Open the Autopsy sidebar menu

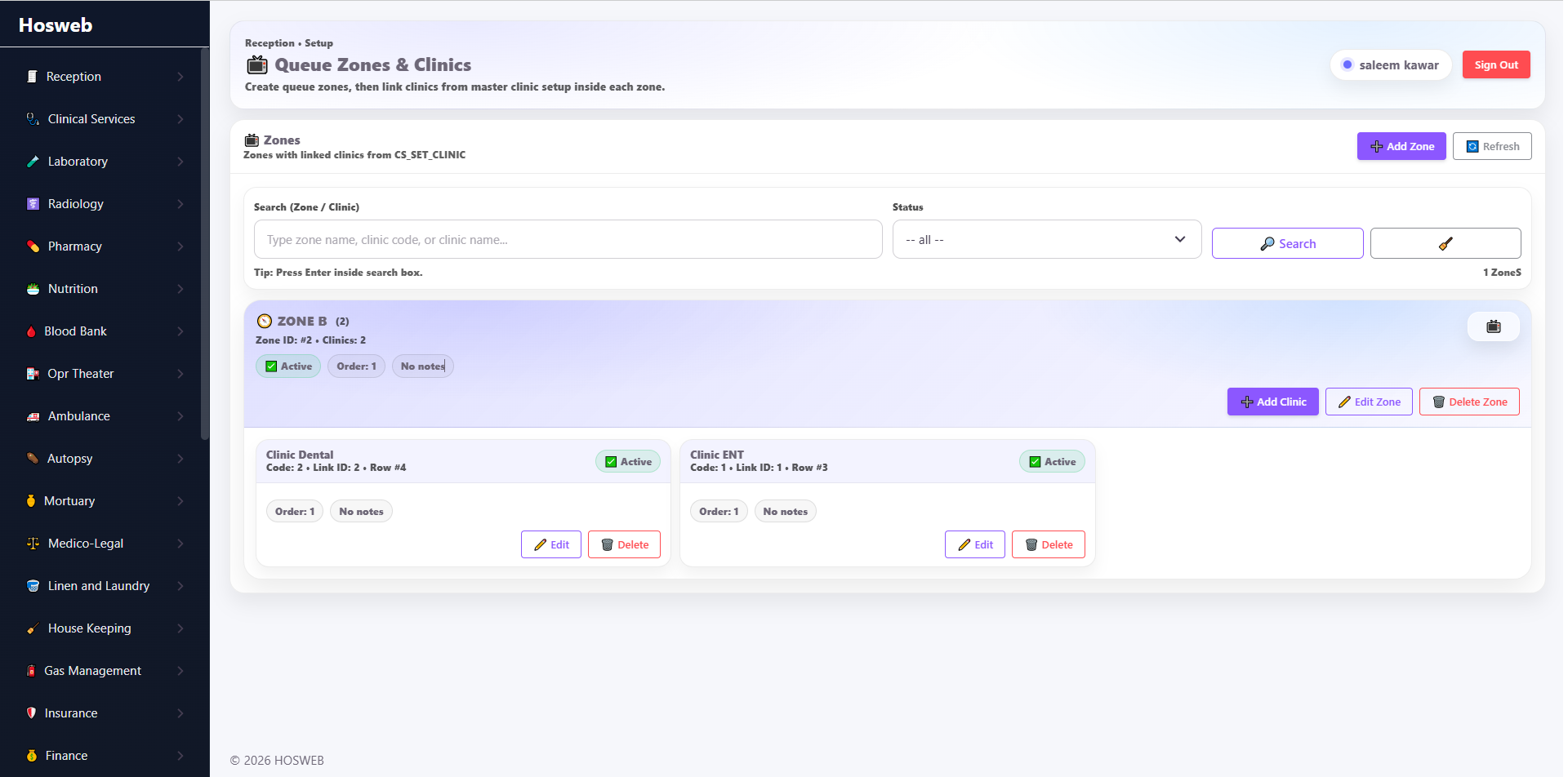(105, 459)
